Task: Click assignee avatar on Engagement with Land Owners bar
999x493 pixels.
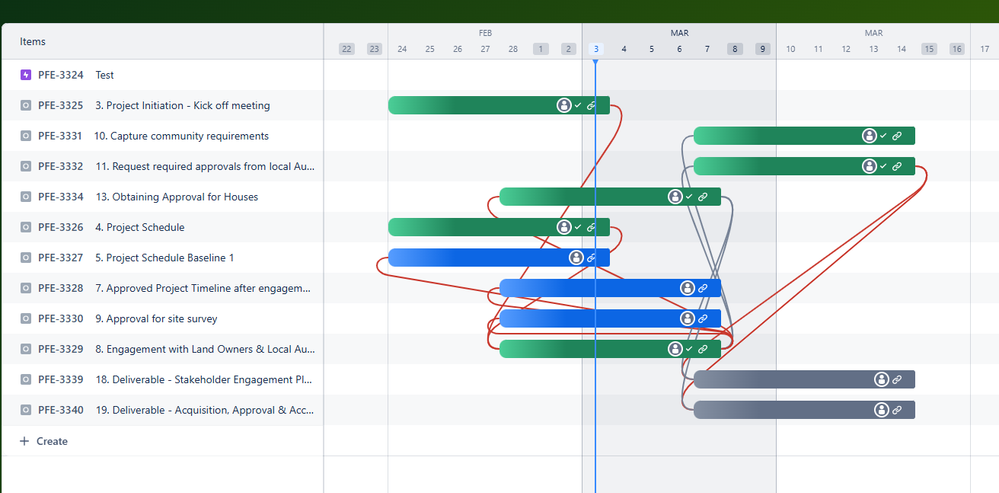Action: click(675, 349)
